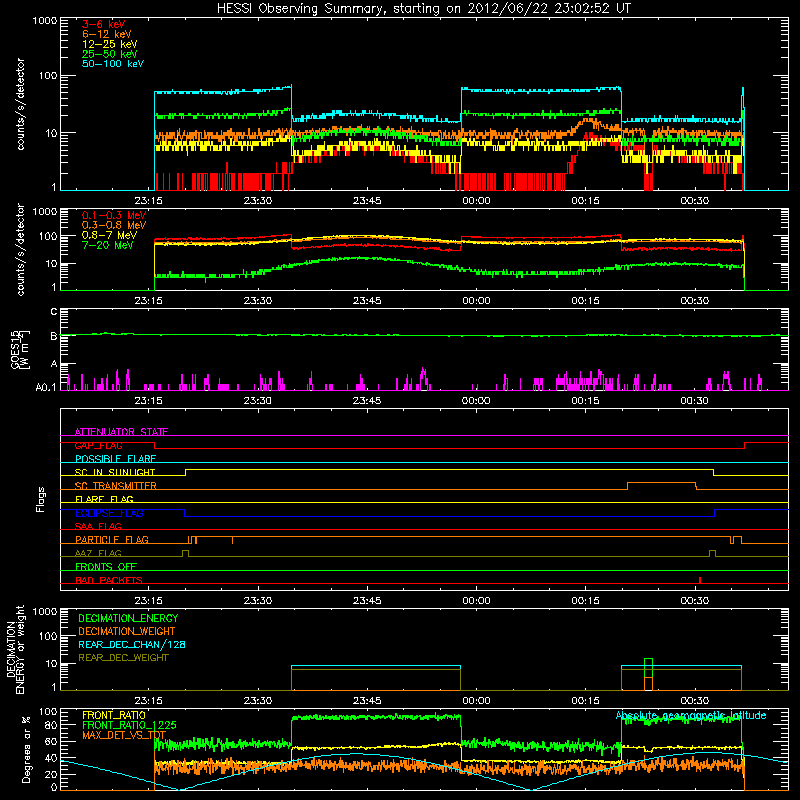Pick the B class tick label on GOES plot
800x800 pixels.
(54, 336)
